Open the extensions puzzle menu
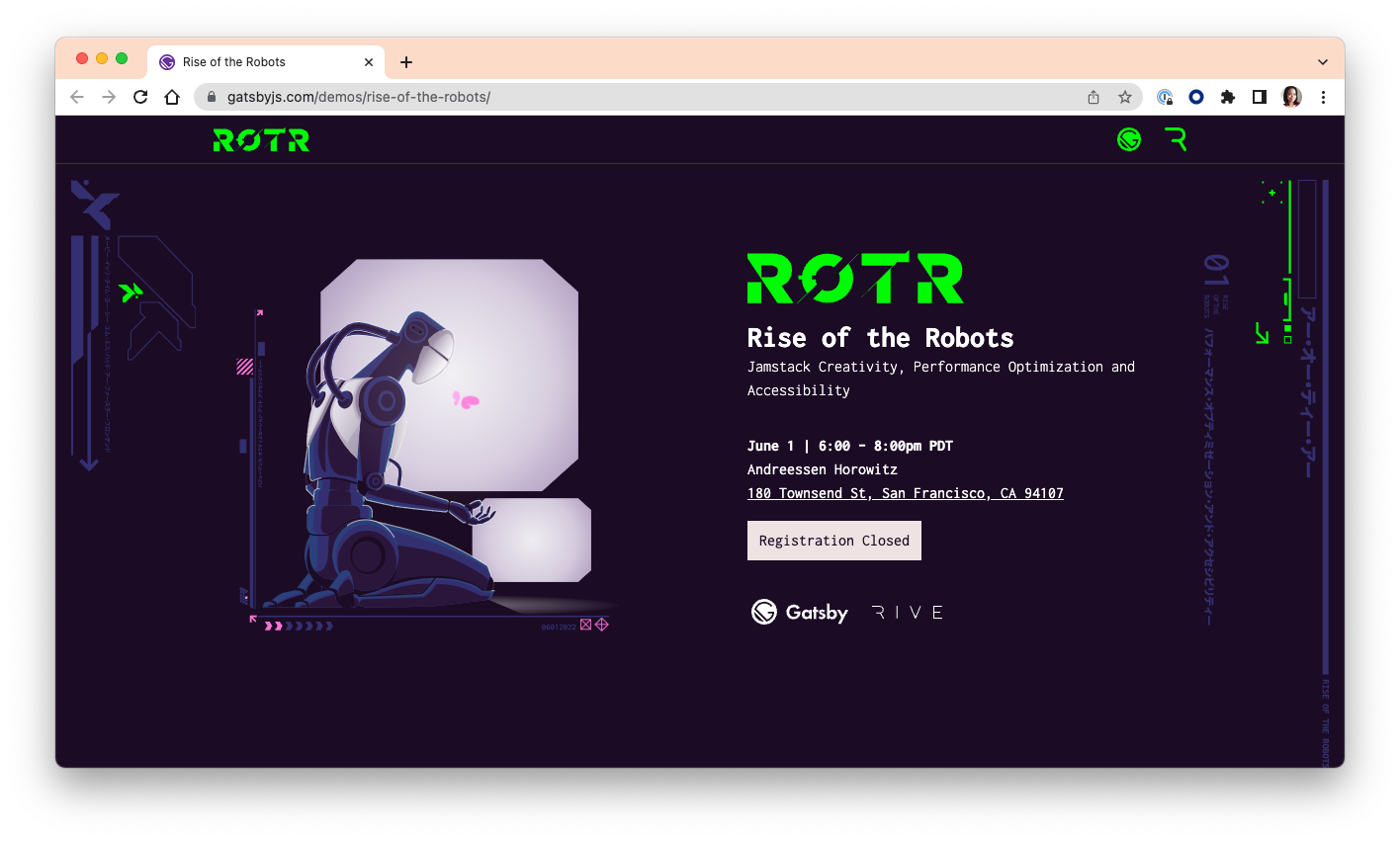Image resolution: width=1400 pixels, height=841 pixels. (x=1228, y=97)
